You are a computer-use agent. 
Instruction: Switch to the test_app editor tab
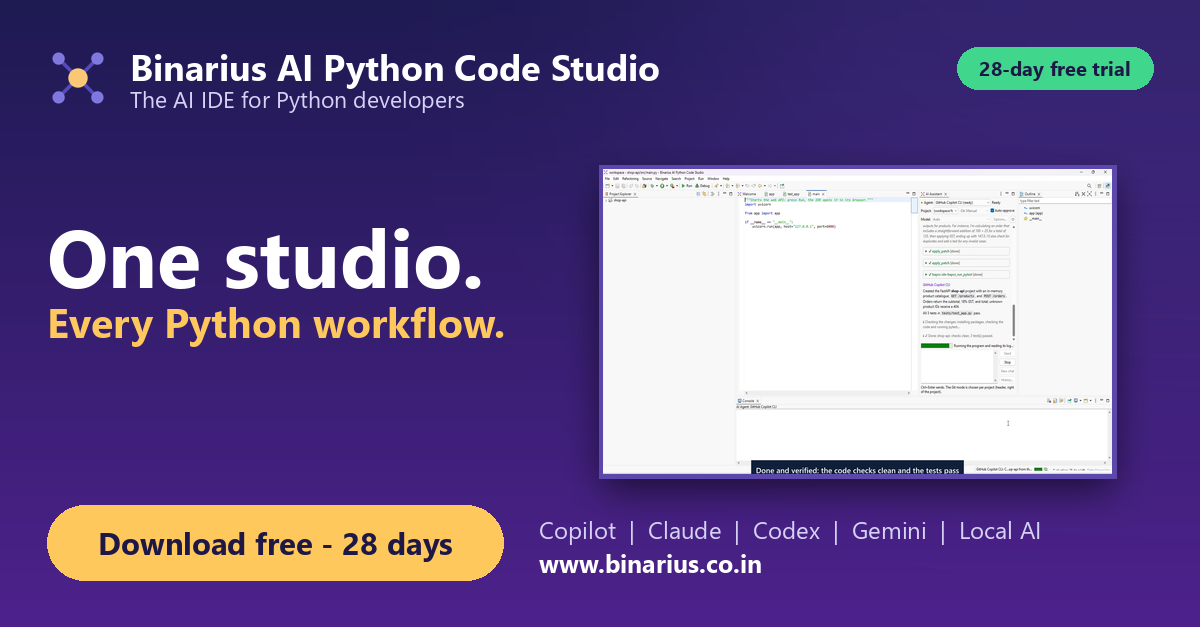pyautogui.click(x=791, y=194)
